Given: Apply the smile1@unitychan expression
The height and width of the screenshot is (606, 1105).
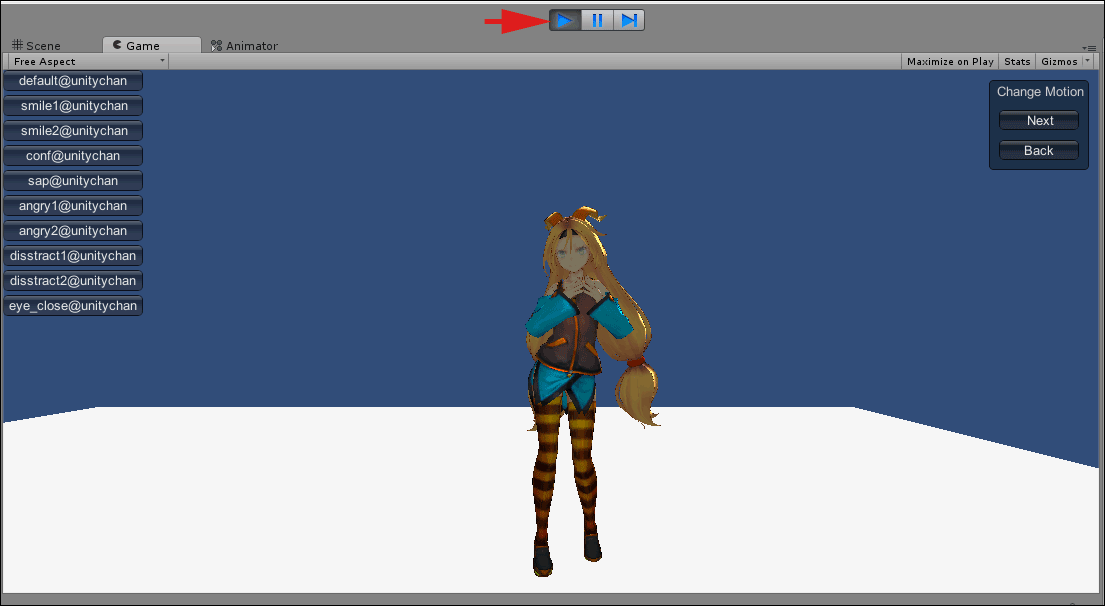Looking at the screenshot, I should tap(73, 106).
